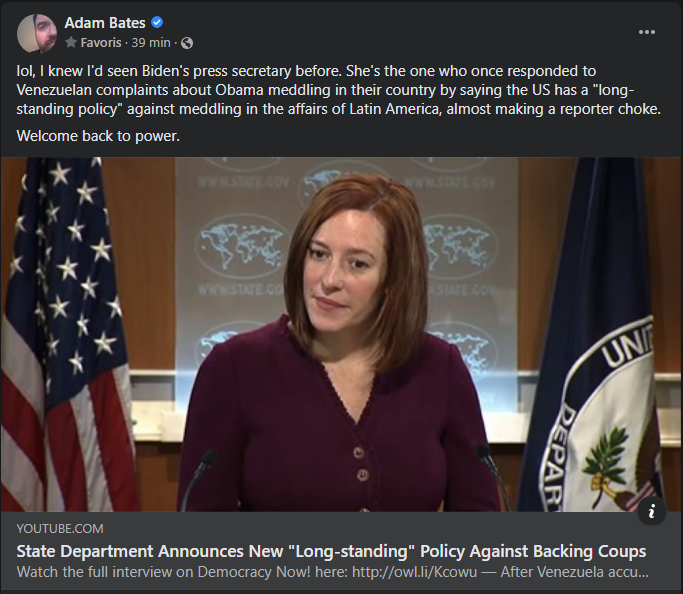This screenshot has width=683, height=594.
Task: Click the globe public audience icon
Action: [x=187, y=43]
